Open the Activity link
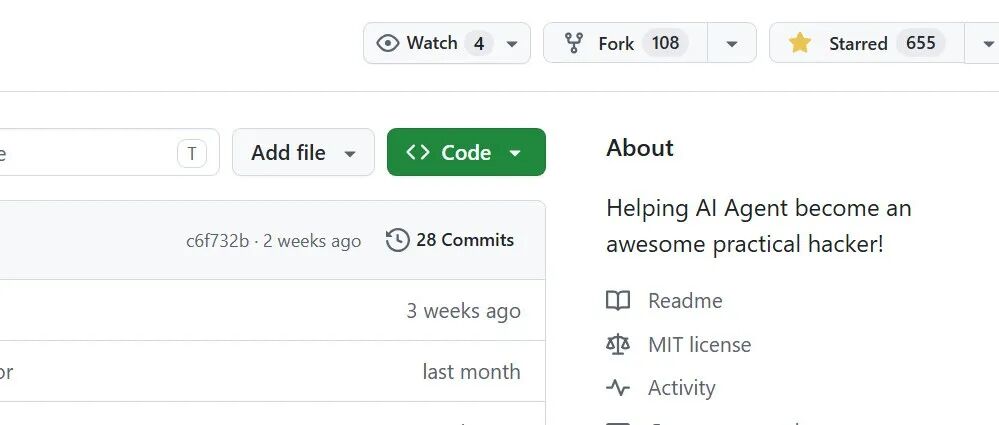 click(x=682, y=388)
